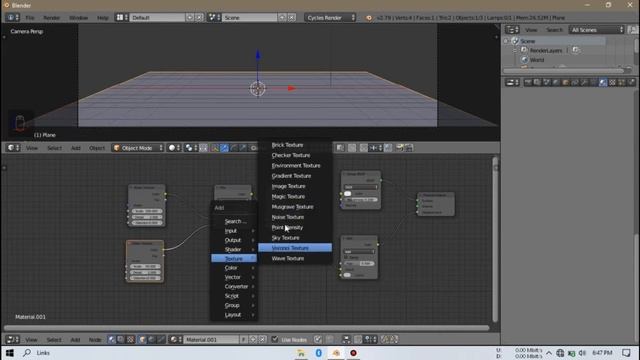Select the texture node tree type icon

click(130, 340)
